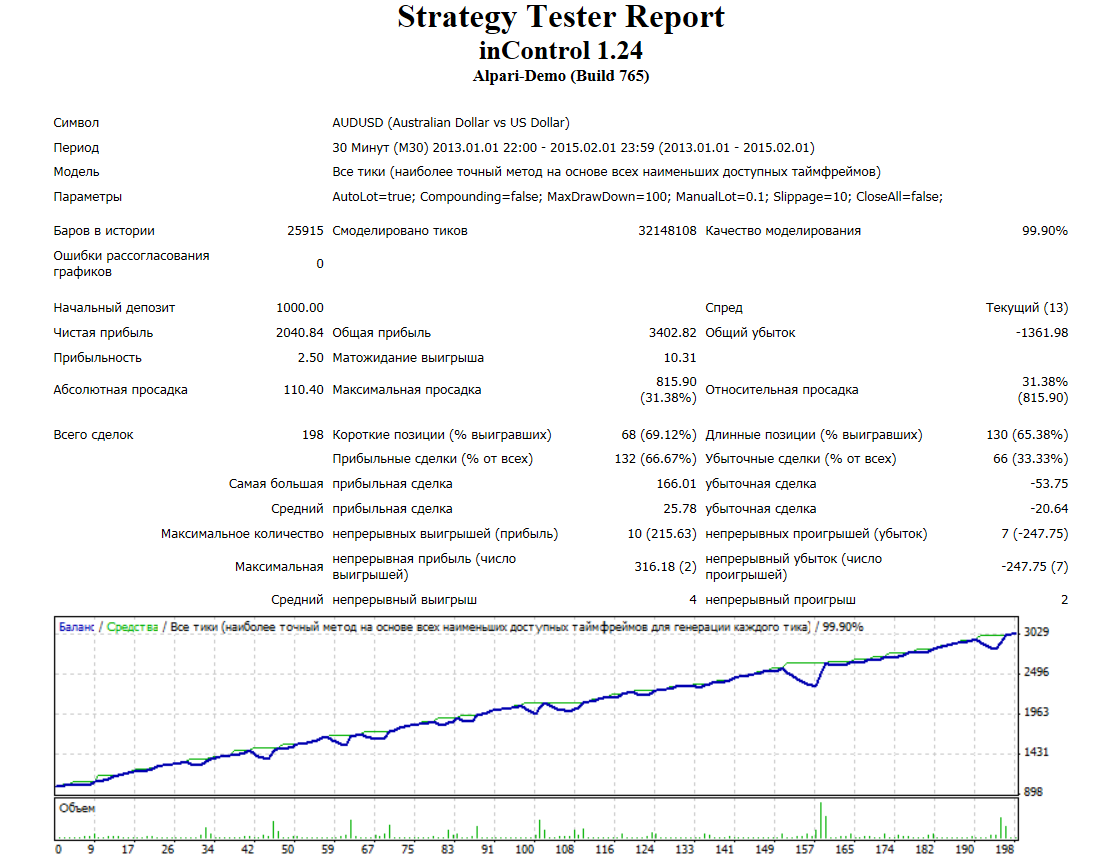
Task: Click the 'Максимальное количество' row label
Action: click(242, 534)
